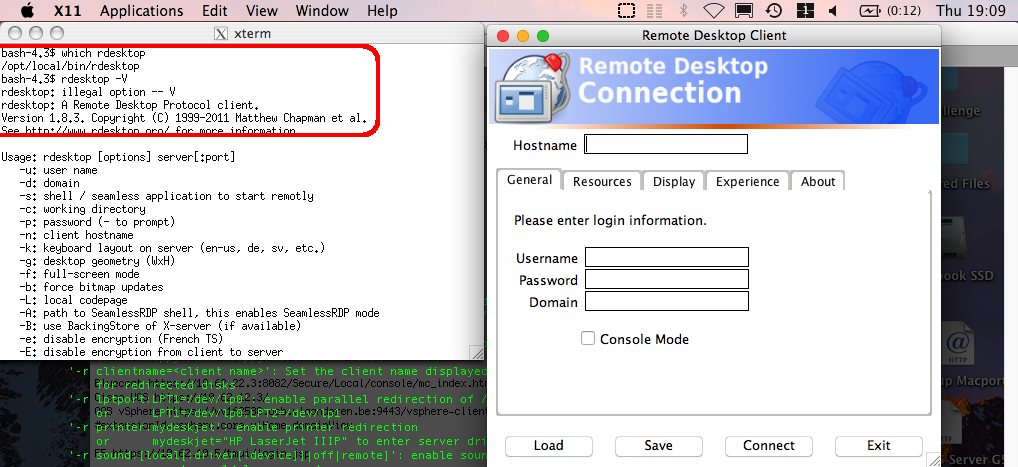This screenshot has height=467, width=1018.
Task: Open the Applications menu
Action: click(142, 11)
